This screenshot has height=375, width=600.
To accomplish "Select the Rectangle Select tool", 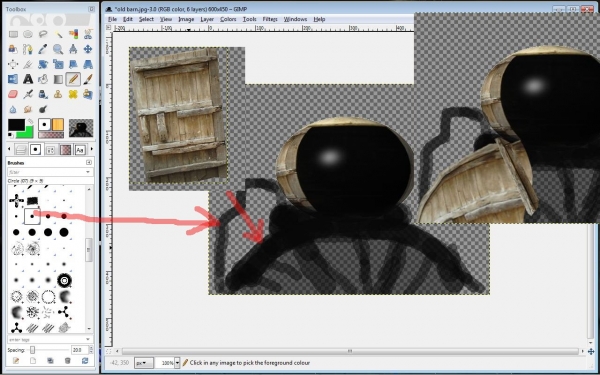I will pos(13,34).
